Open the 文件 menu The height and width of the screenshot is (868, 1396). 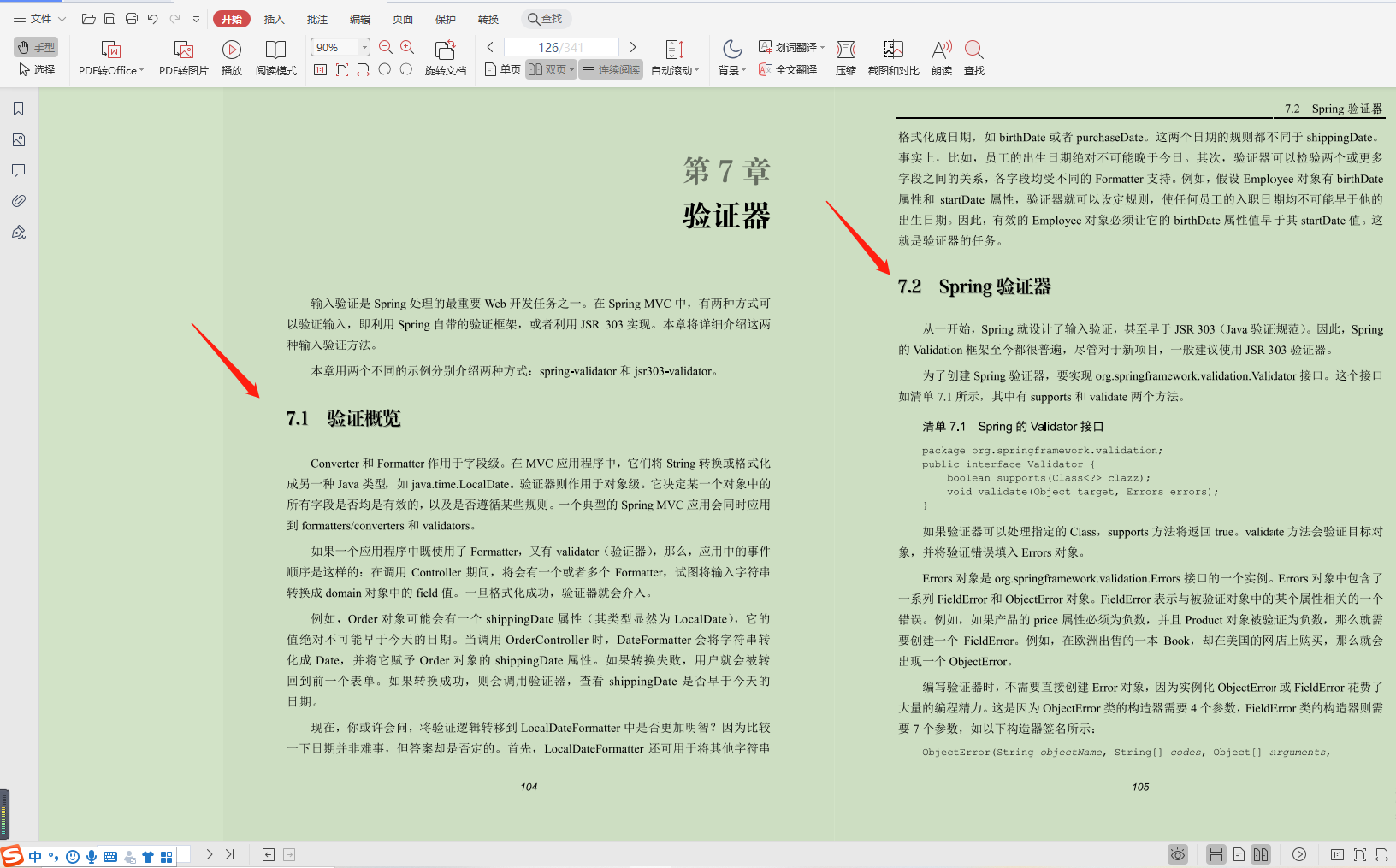coord(39,19)
